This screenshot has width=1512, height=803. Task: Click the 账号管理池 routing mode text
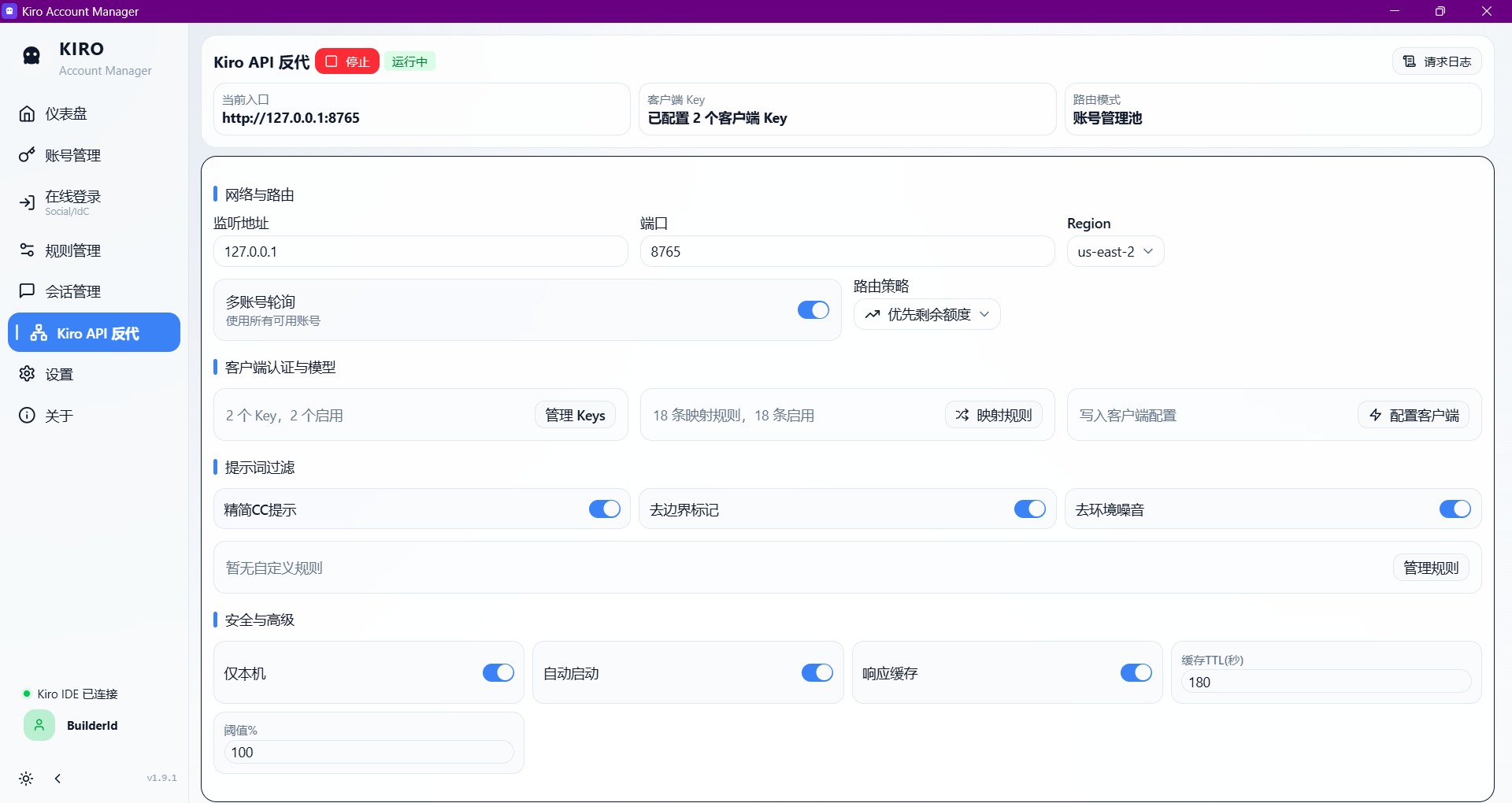point(1107,118)
